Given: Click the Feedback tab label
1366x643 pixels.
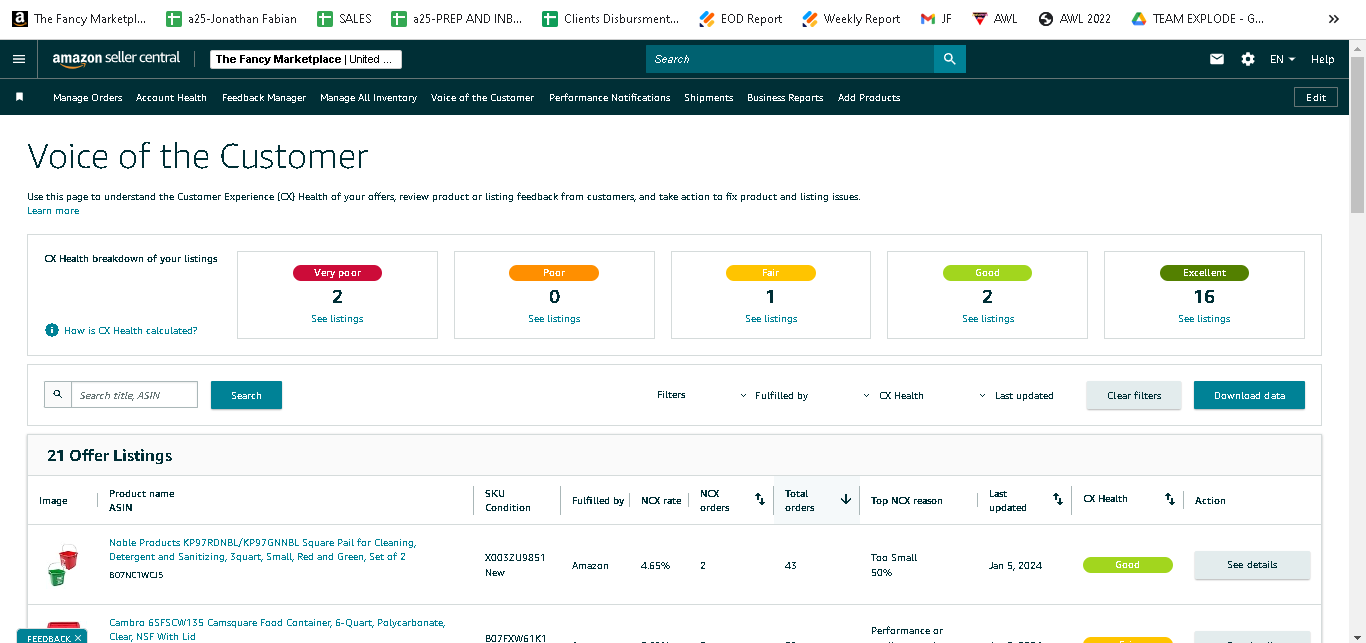Looking at the screenshot, I should click(x=48, y=638).
